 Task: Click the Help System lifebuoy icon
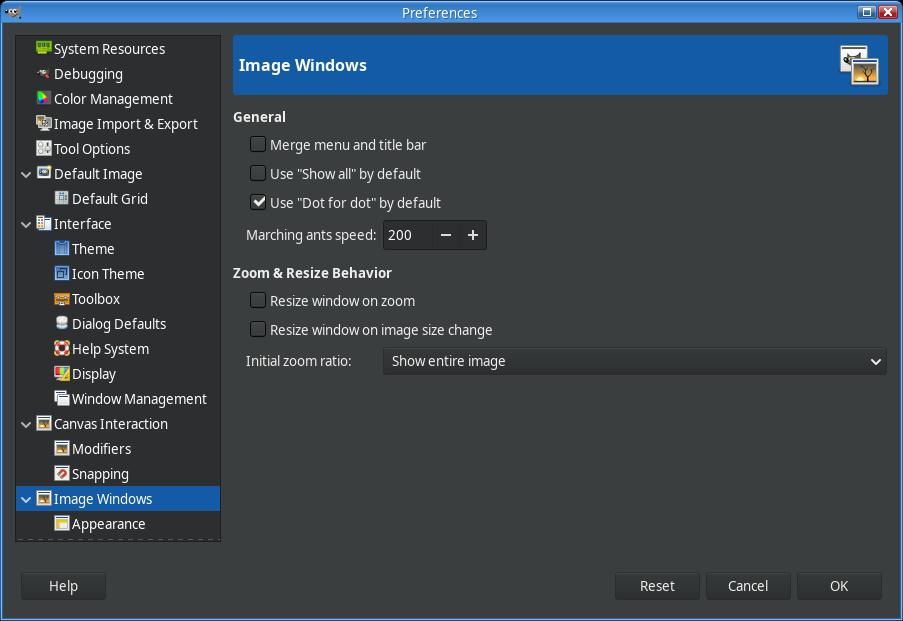(62, 348)
